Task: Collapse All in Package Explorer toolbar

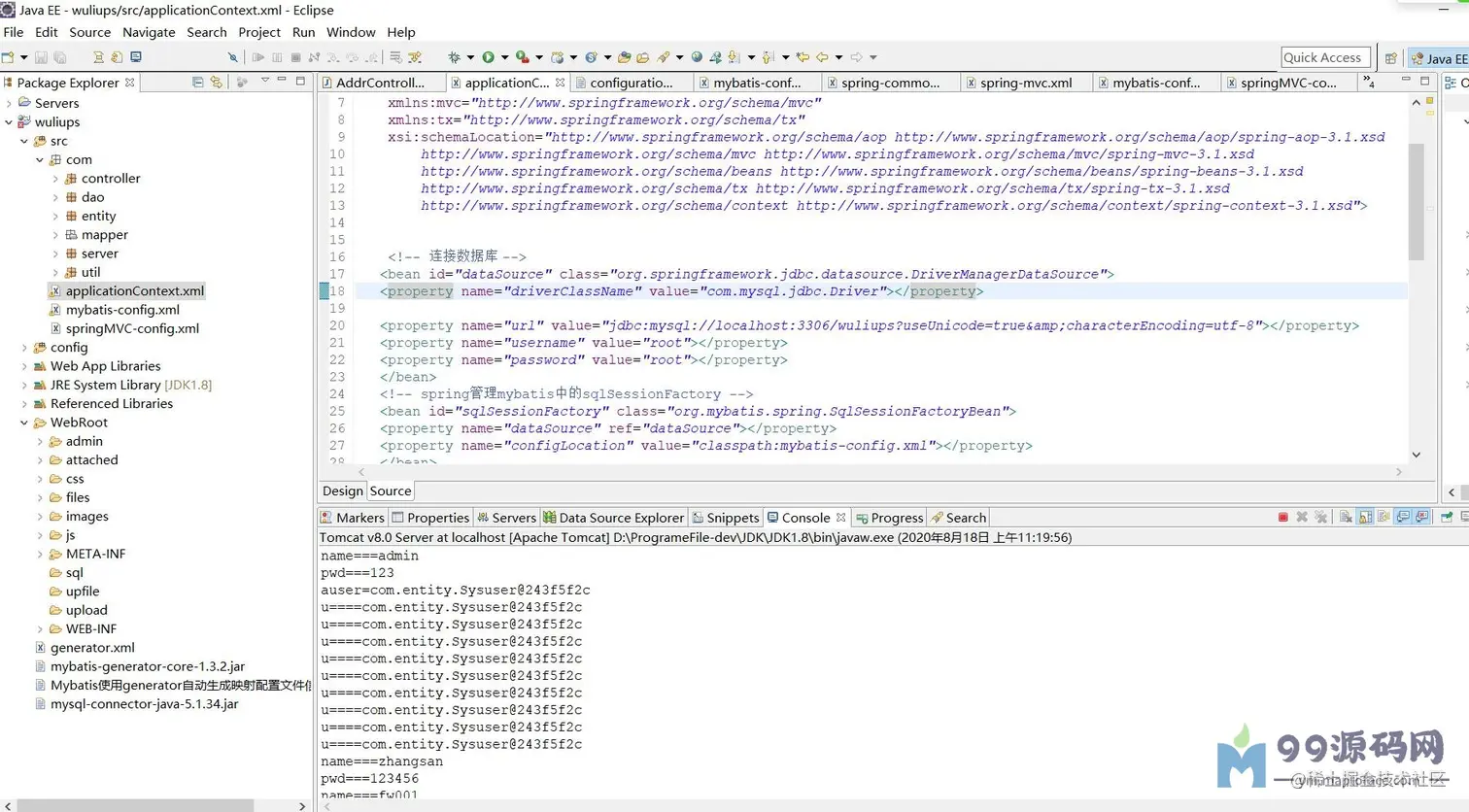Action: (197, 83)
